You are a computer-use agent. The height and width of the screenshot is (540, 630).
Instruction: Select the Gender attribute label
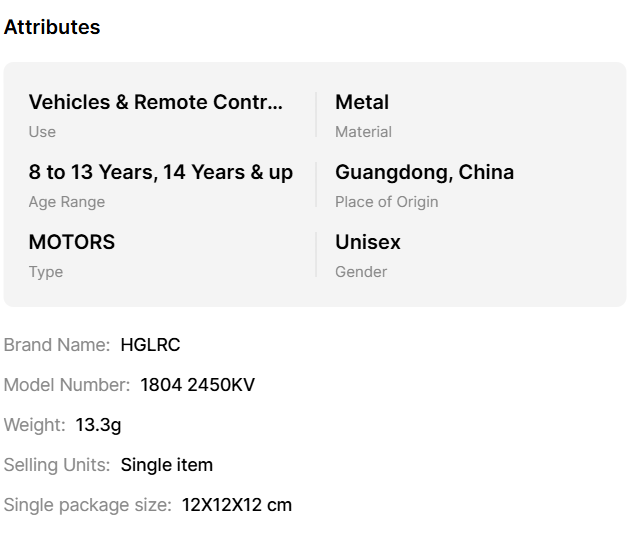pos(361,272)
